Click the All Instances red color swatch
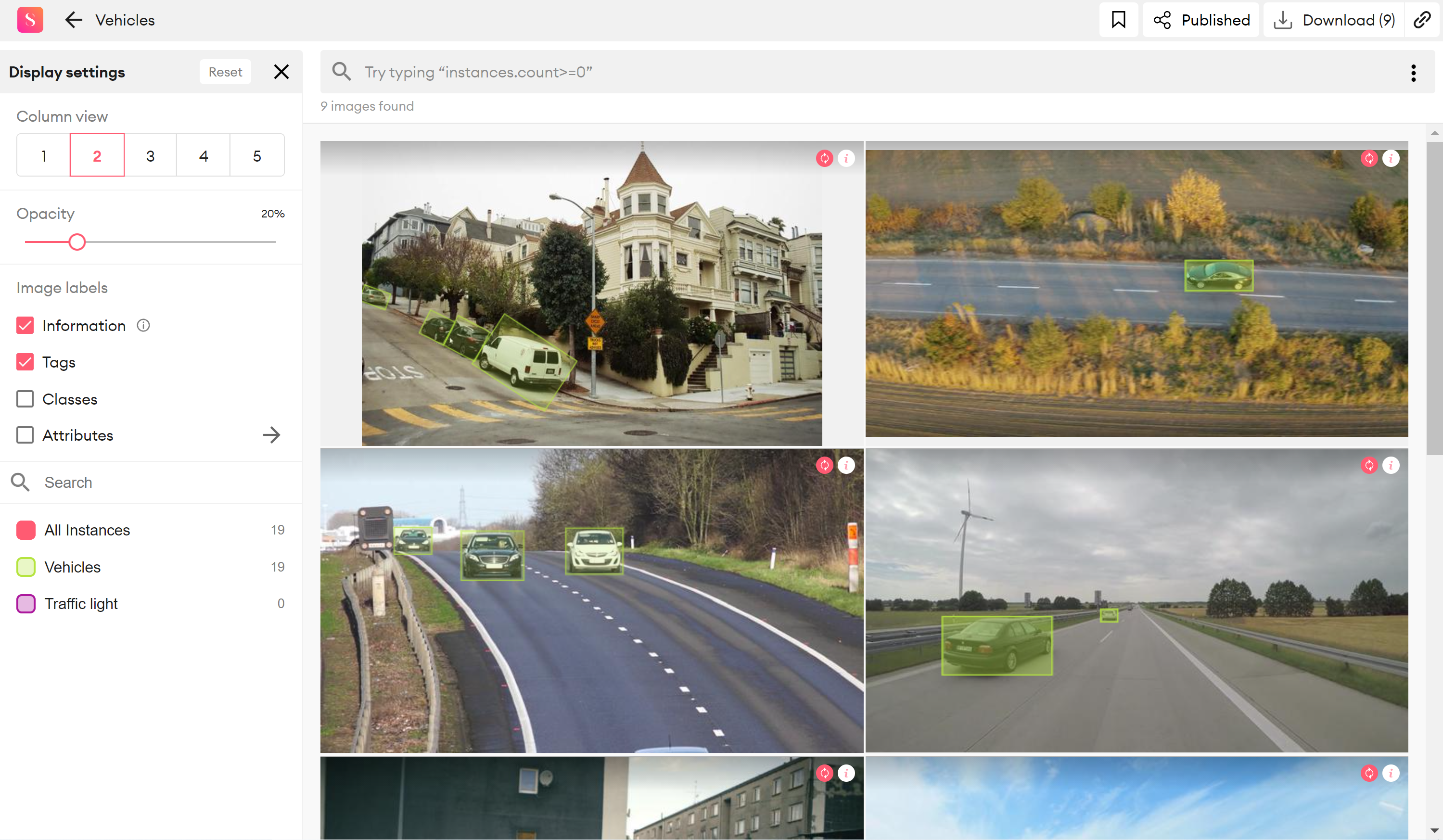Screen dimensions: 1443x840 point(26,530)
